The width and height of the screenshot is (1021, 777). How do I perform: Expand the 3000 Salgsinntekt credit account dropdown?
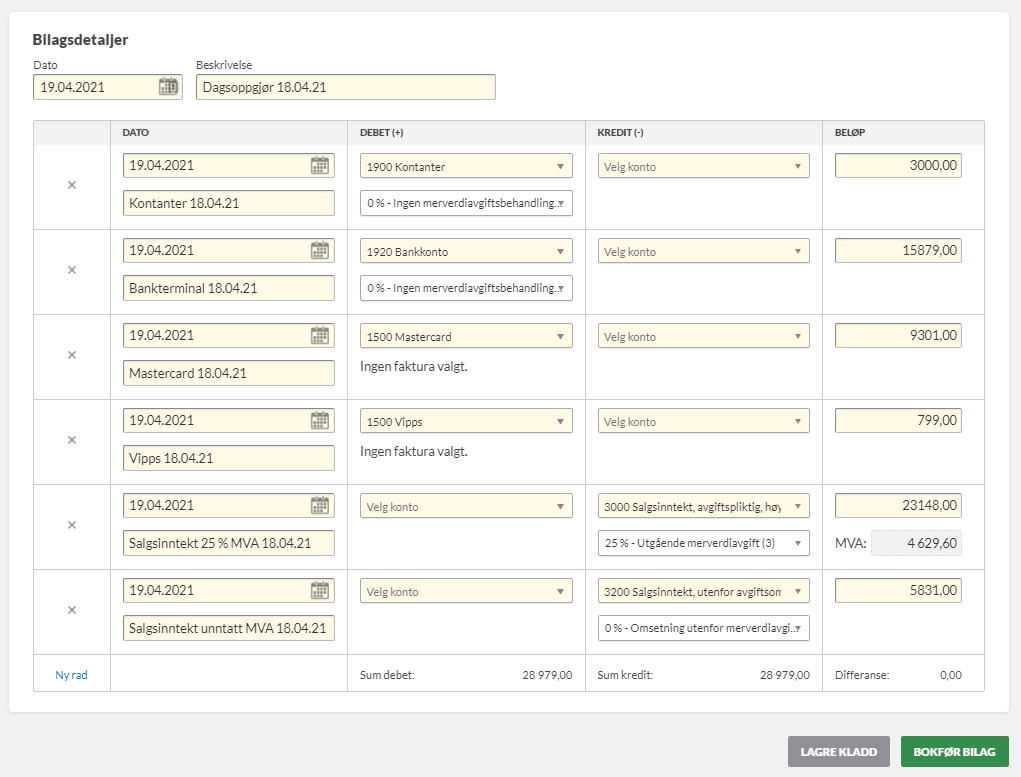click(703, 507)
